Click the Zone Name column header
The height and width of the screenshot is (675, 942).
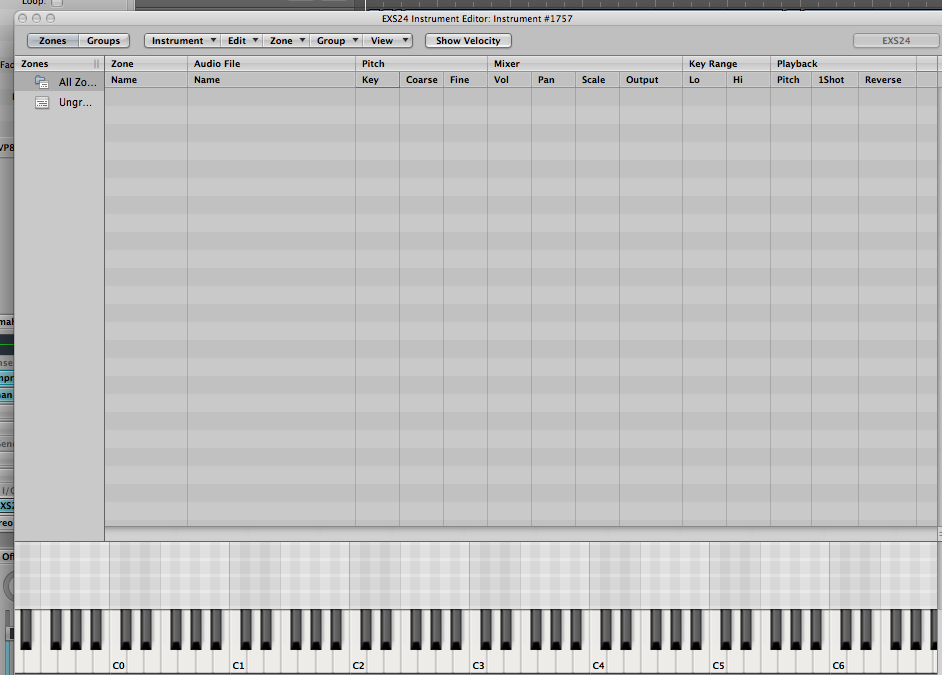(x=146, y=80)
